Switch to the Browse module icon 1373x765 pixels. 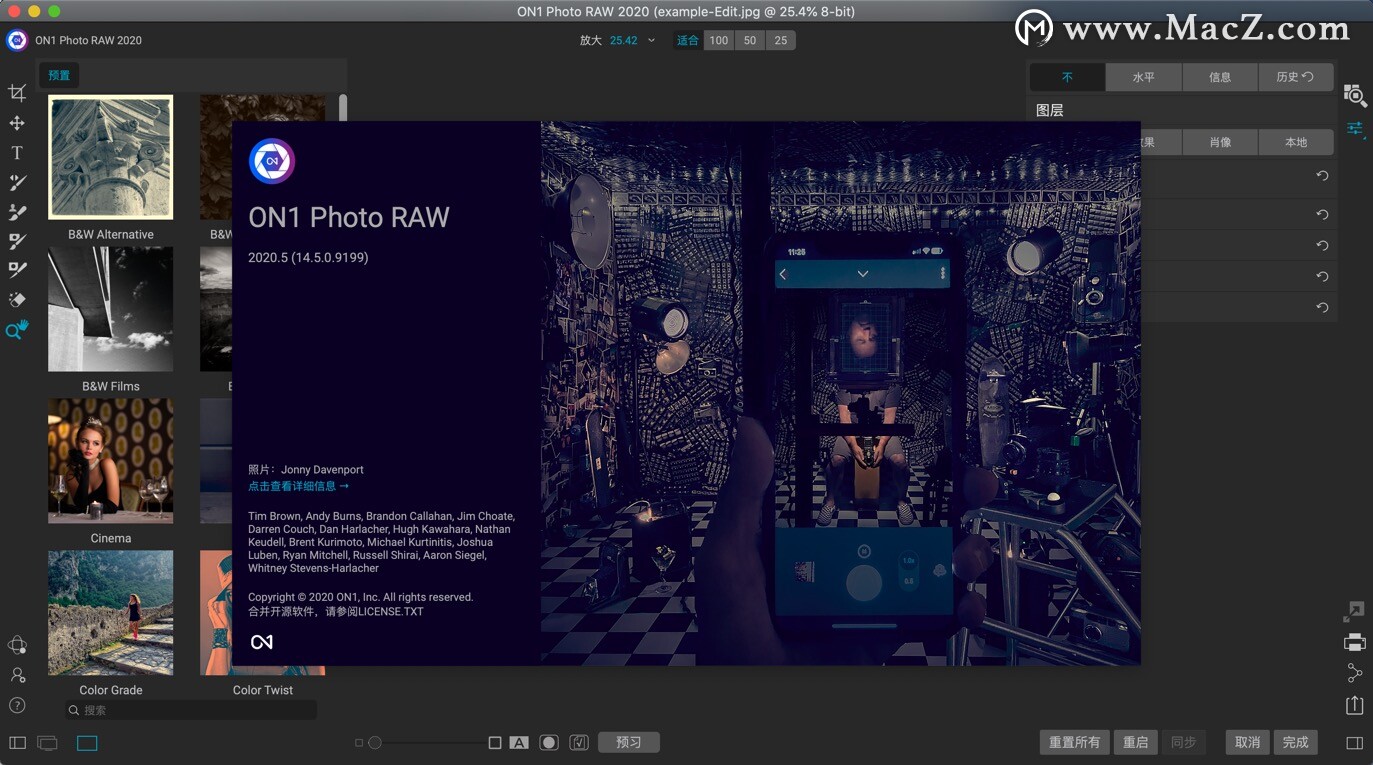1355,95
